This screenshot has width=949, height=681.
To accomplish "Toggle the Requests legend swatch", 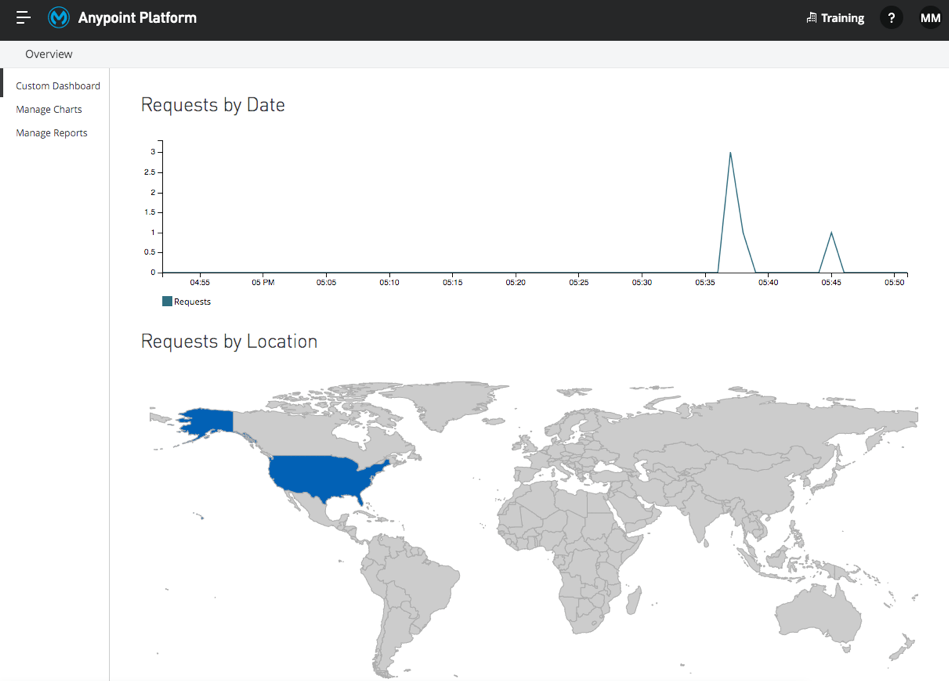I will [167, 301].
